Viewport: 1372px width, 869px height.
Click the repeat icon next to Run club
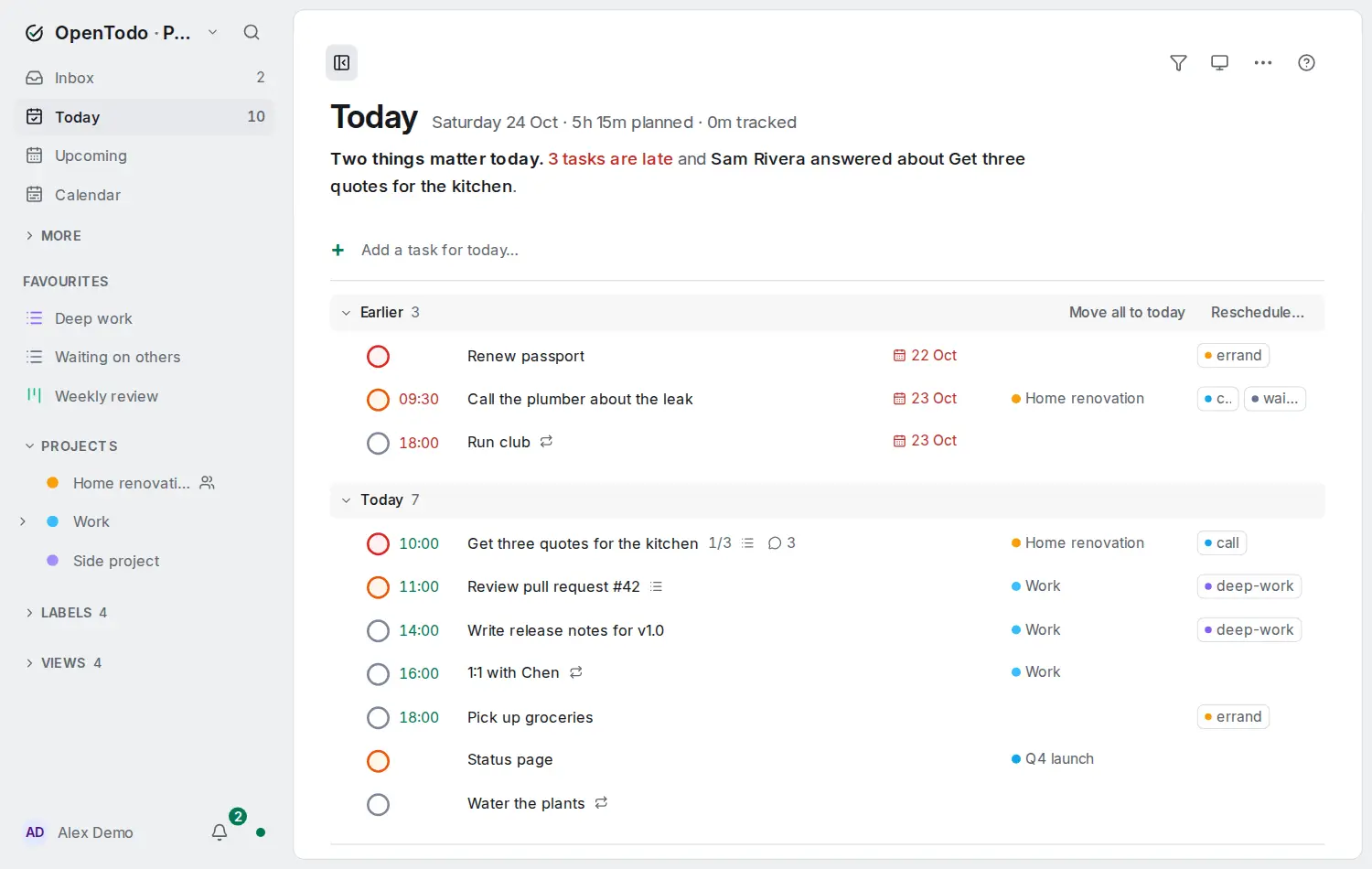(x=546, y=442)
